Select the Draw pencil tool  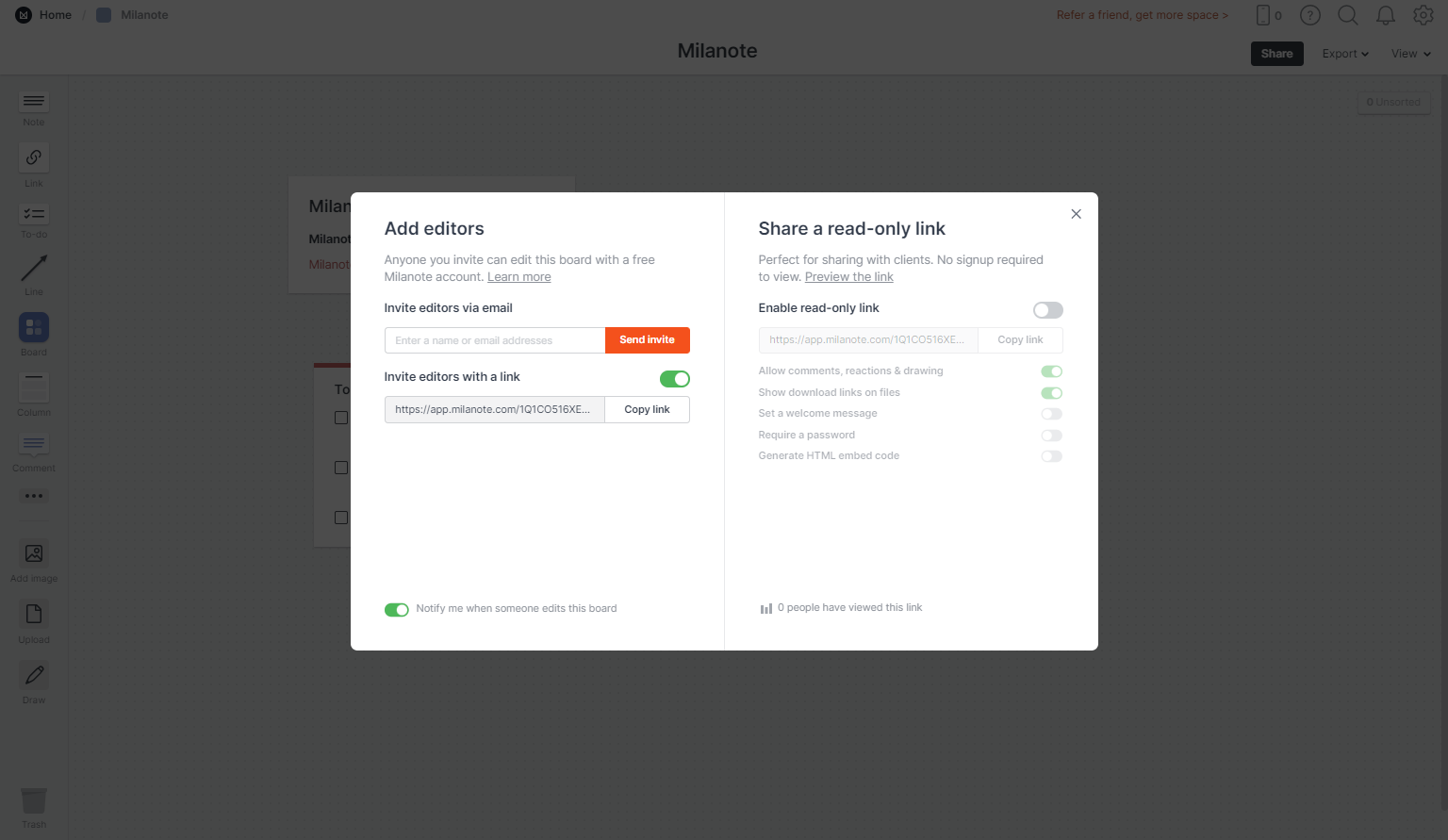pyautogui.click(x=34, y=675)
